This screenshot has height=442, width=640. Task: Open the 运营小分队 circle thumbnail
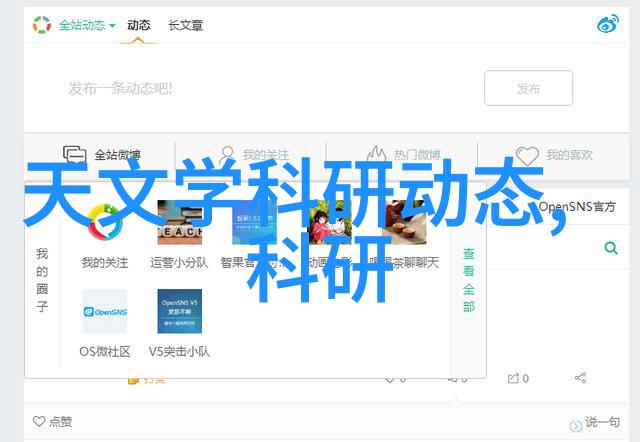(180, 222)
